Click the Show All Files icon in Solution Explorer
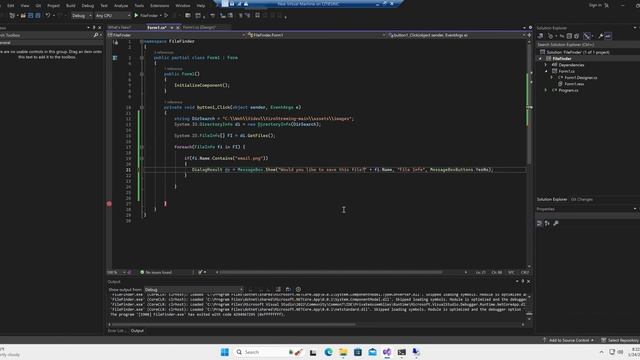The image size is (640, 360). 576,36
